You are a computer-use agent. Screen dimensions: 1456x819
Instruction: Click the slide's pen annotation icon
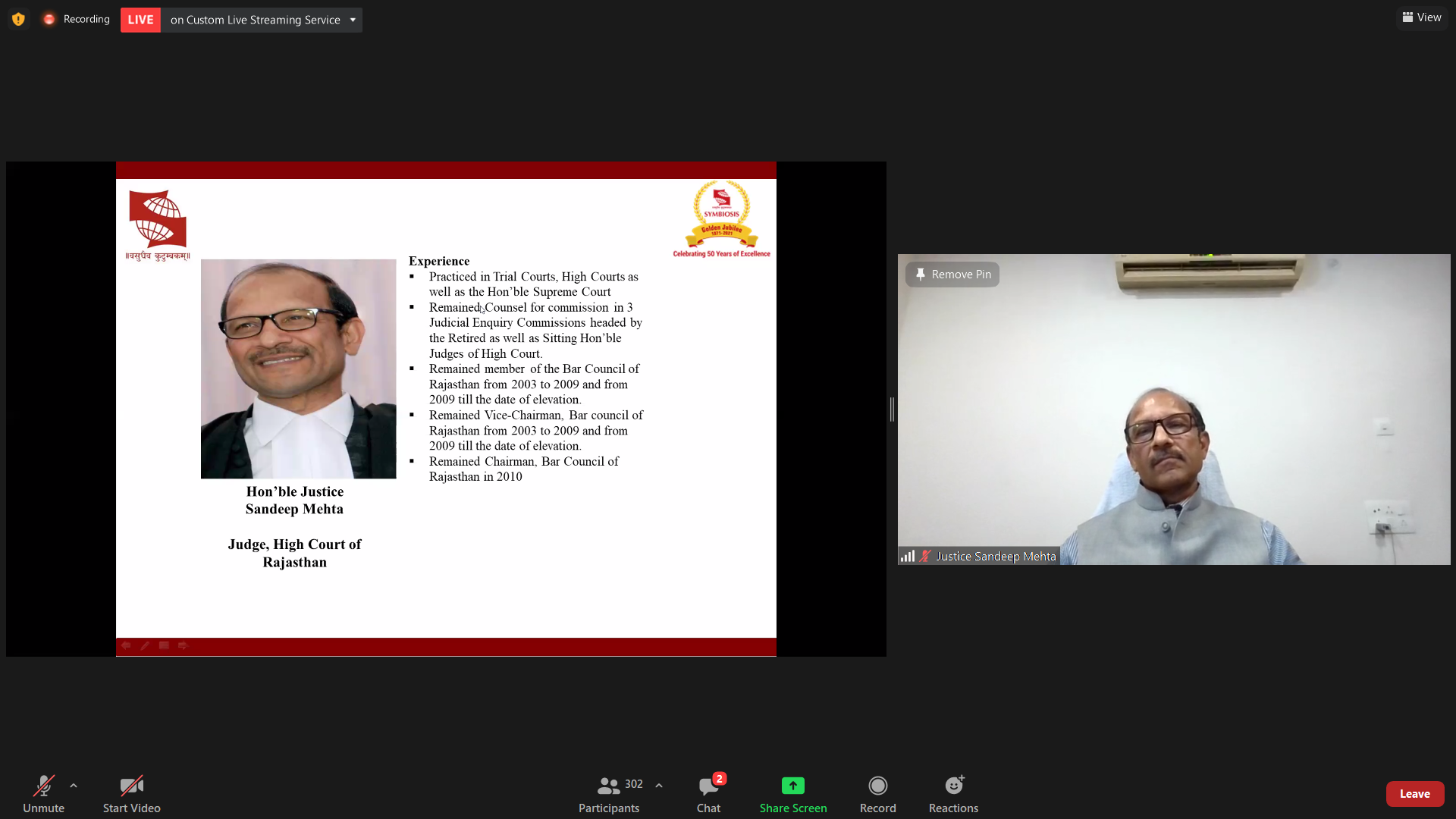point(145,645)
